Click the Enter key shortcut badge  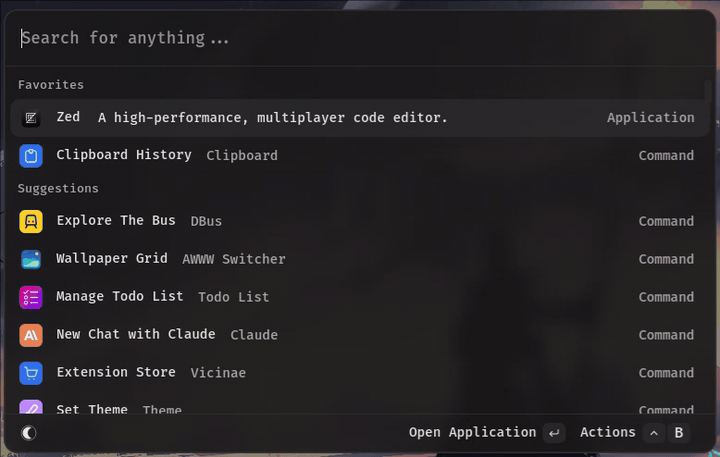pyautogui.click(x=554, y=433)
